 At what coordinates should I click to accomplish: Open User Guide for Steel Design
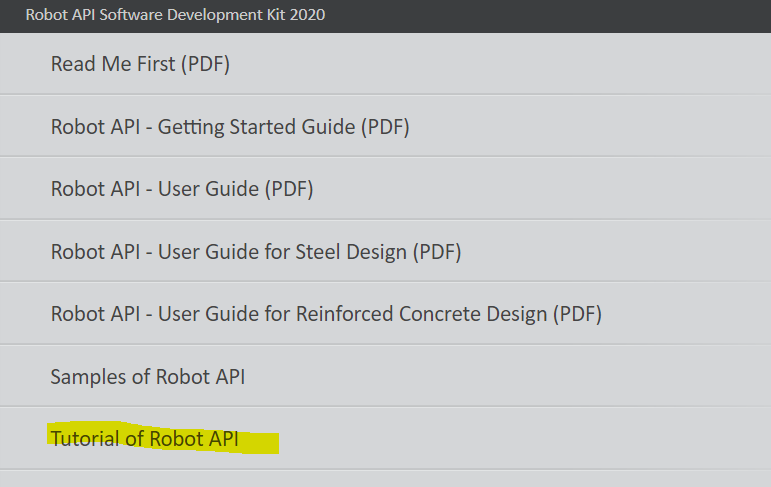256,252
